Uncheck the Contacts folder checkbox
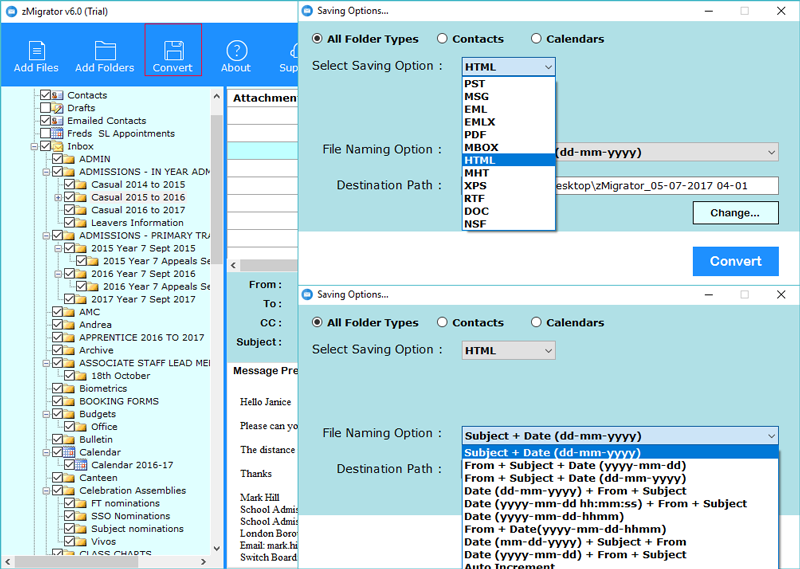This screenshot has width=800, height=569. point(45,94)
